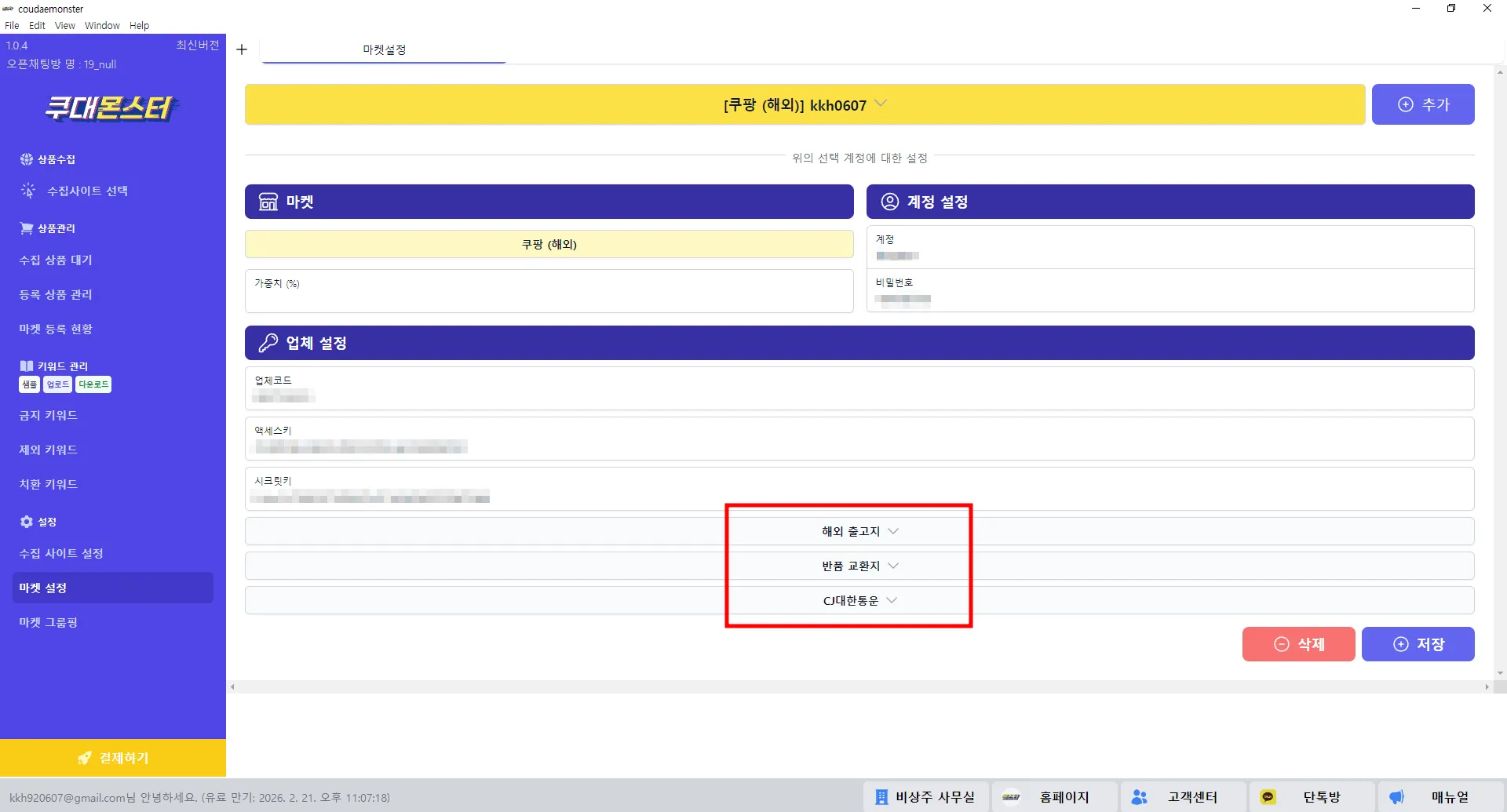
Task: Expand the 반품 교환지 dropdown
Action: 859,566
